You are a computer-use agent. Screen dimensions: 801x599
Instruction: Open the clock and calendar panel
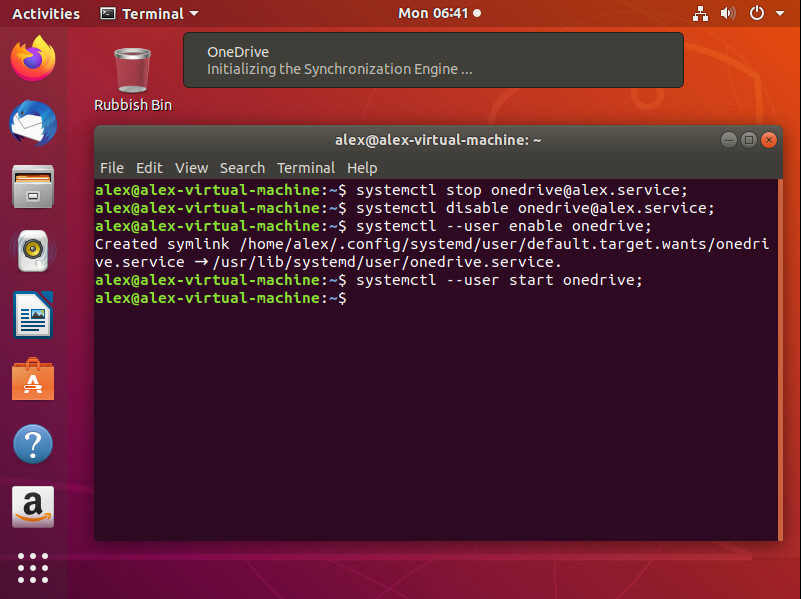pyautogui.click(x=439, y=13)
